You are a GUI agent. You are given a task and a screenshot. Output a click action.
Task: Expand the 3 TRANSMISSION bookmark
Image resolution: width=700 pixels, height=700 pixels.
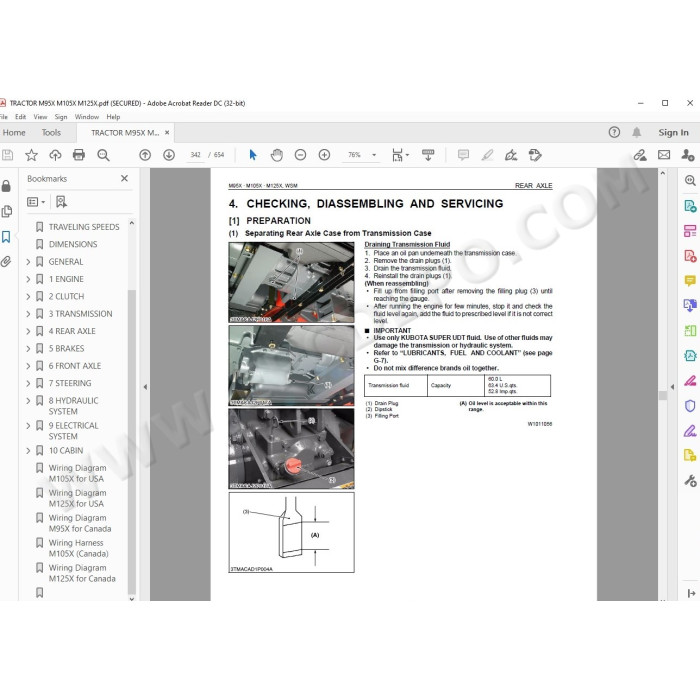[28, 314]
